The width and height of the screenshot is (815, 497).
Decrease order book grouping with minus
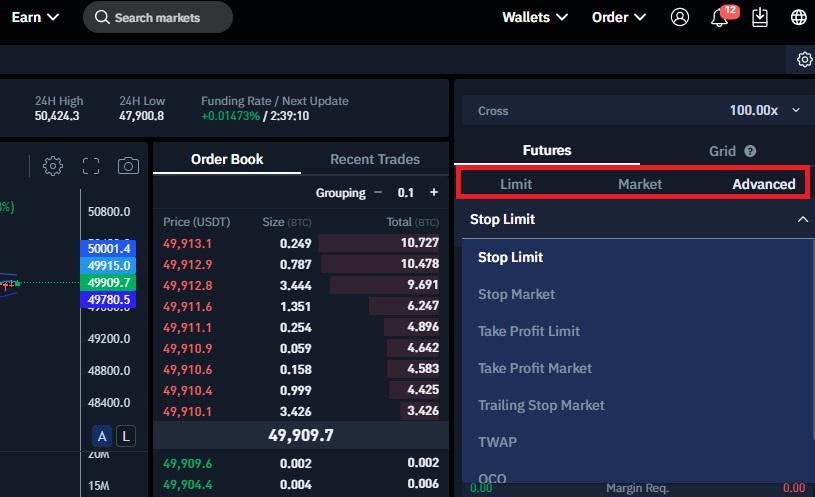tap(378, 192)
